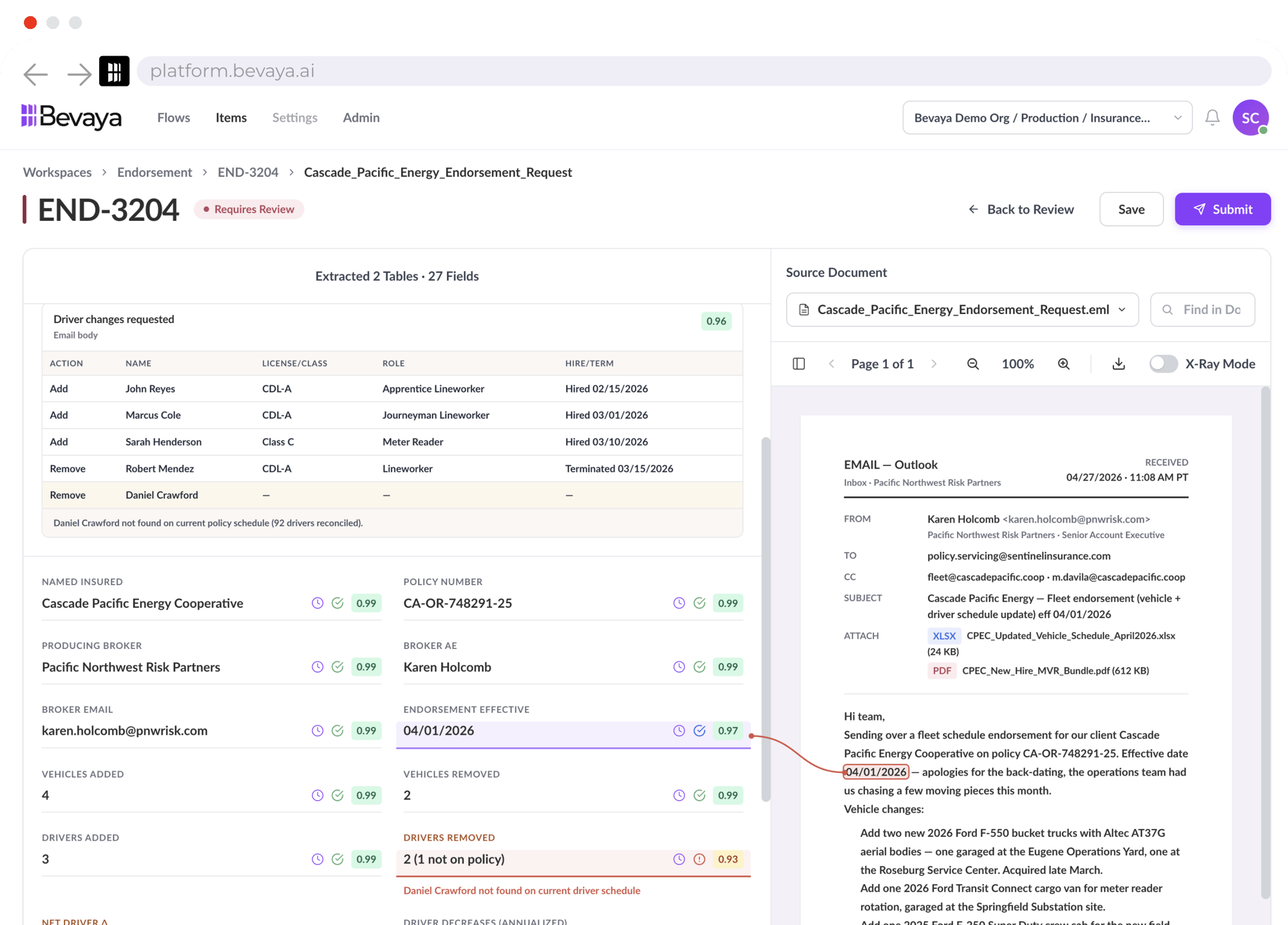View history for Vehicles Added field

coord(317,795)
